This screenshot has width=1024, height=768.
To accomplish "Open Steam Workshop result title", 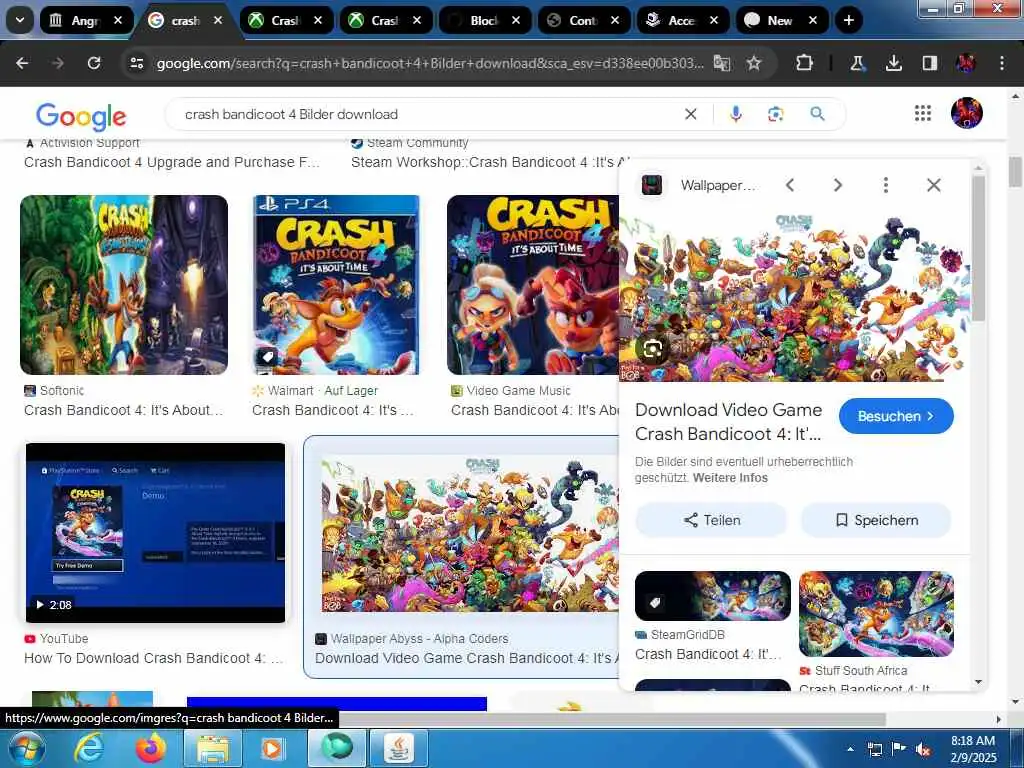I will [490, 162].
